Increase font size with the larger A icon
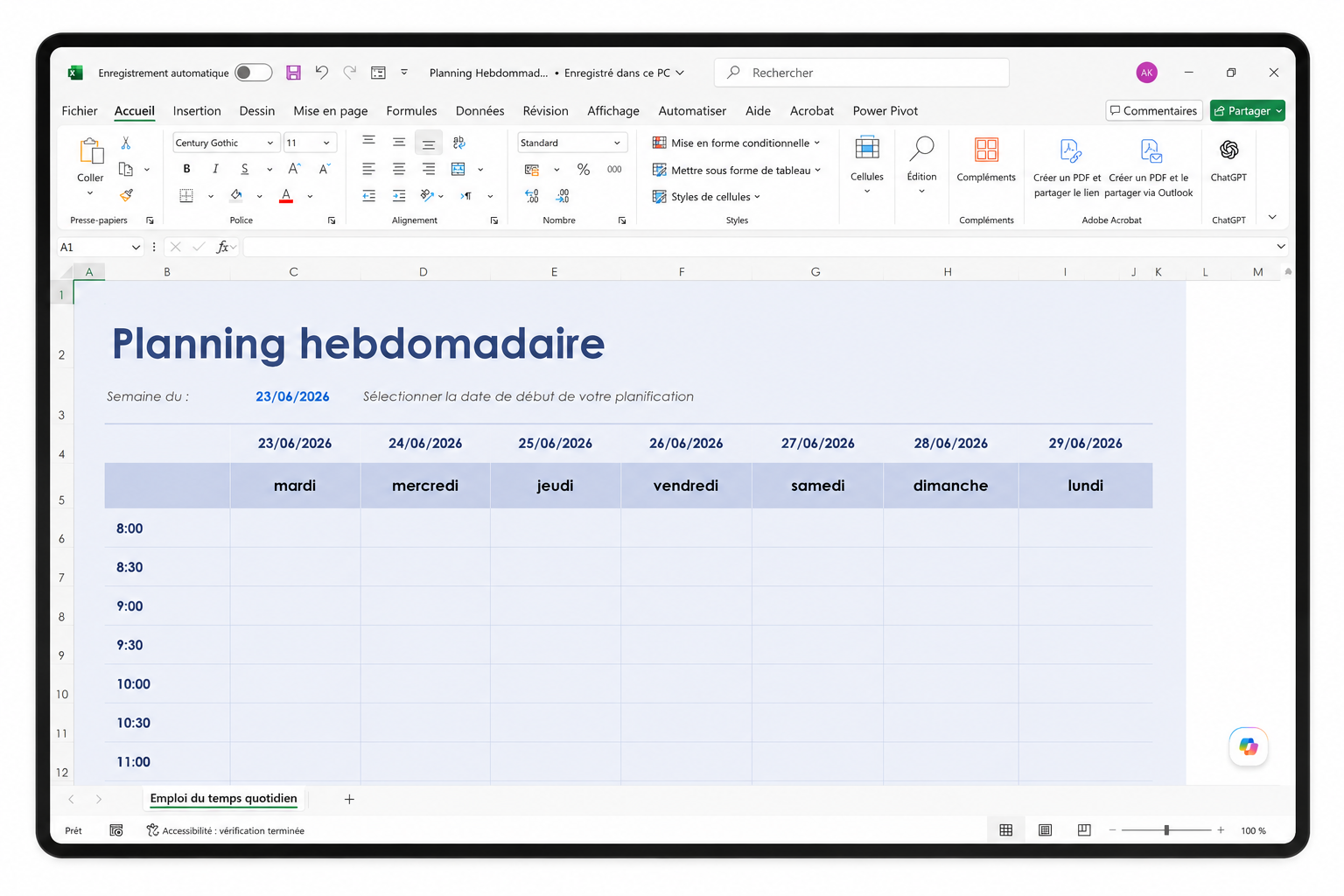 click(295, 169)
